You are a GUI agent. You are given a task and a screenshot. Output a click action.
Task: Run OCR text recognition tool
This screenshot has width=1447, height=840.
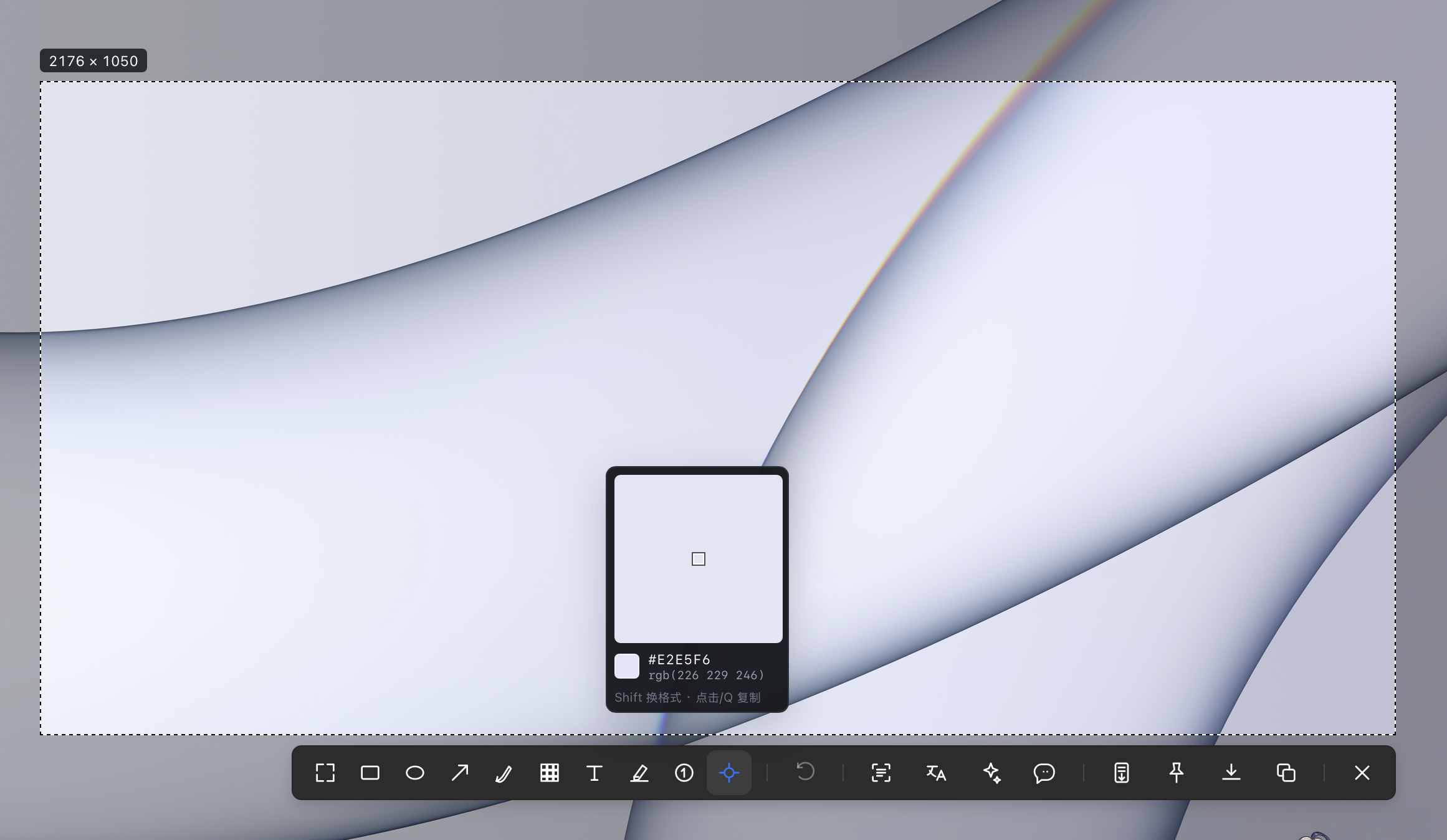(x=881, y=773)
